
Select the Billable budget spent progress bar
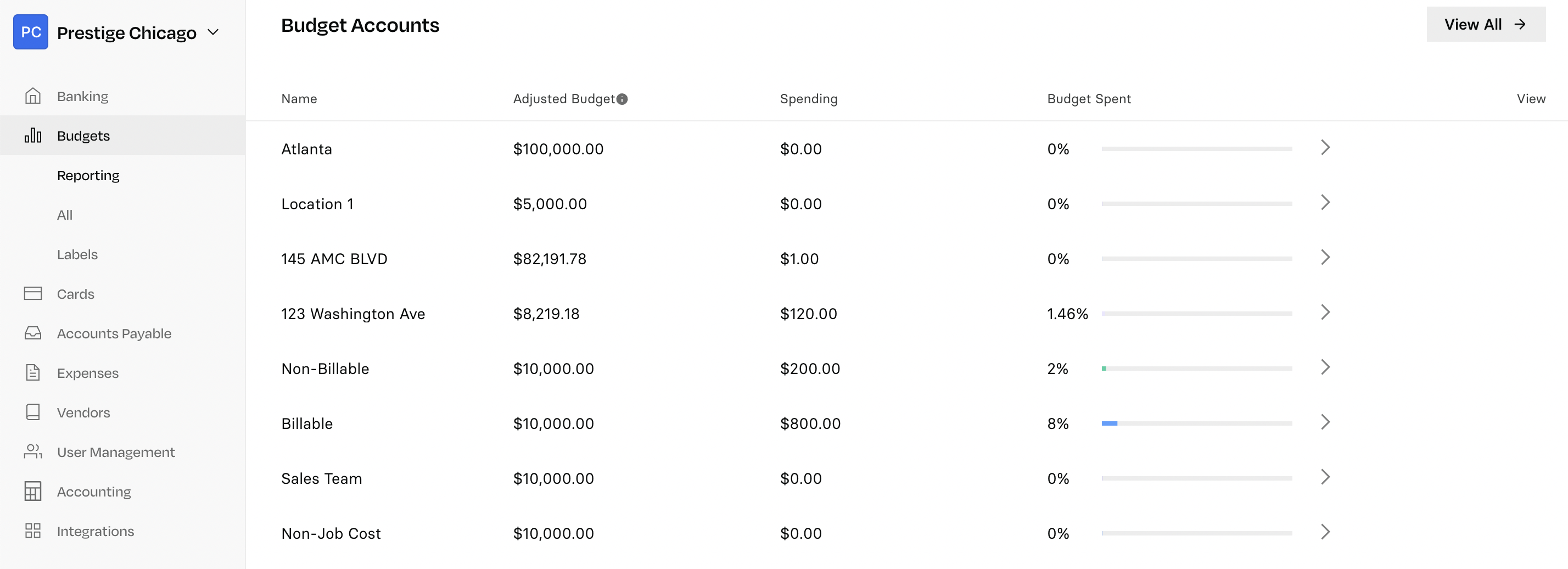[1197, 423]
